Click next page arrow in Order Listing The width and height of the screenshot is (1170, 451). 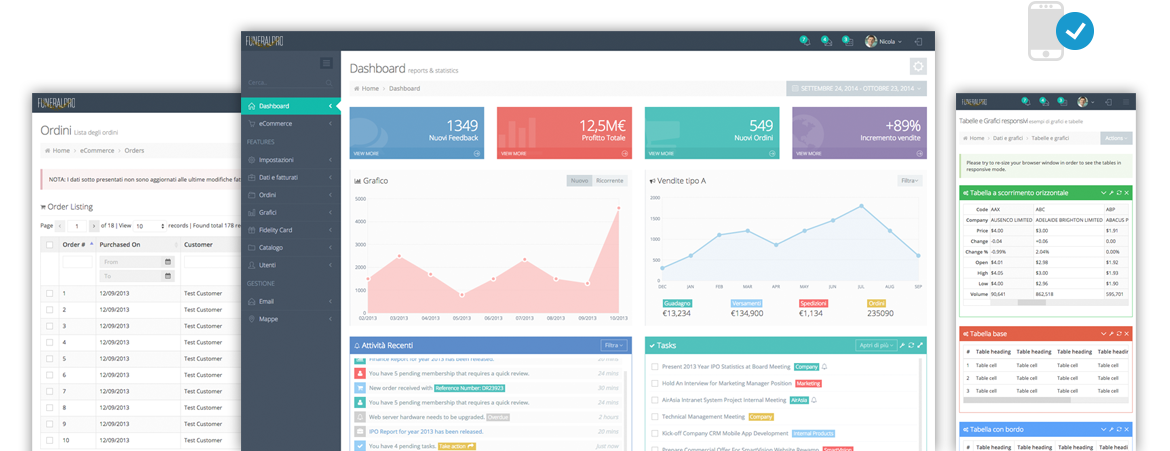pyautogui.click(x=93, y=226)
